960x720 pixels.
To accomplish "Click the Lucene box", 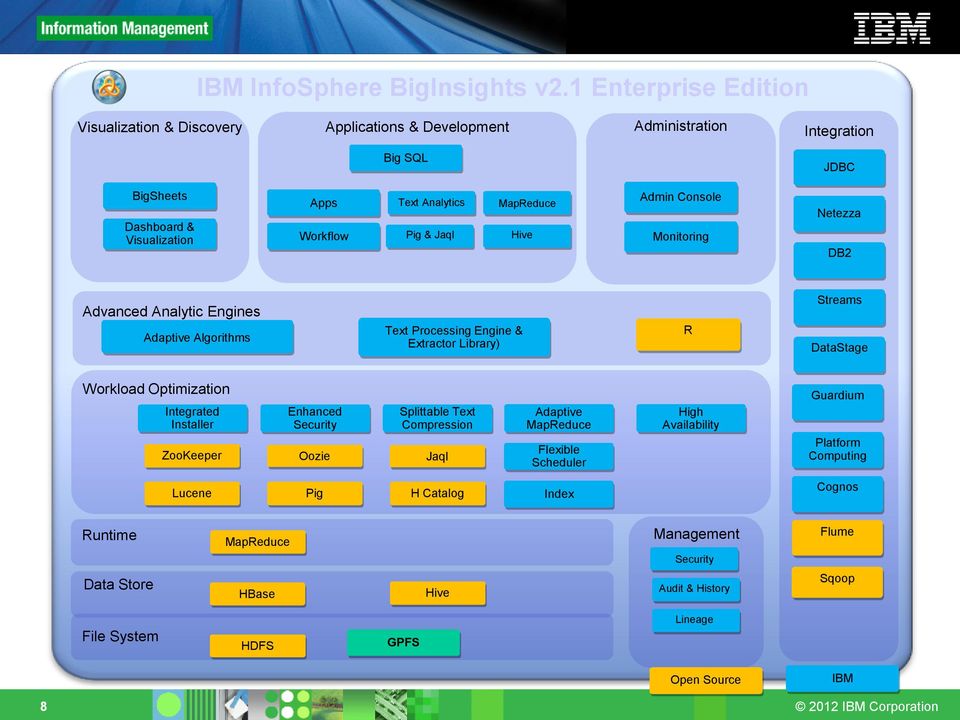I will pyautogui.click(x=192, y=493).
